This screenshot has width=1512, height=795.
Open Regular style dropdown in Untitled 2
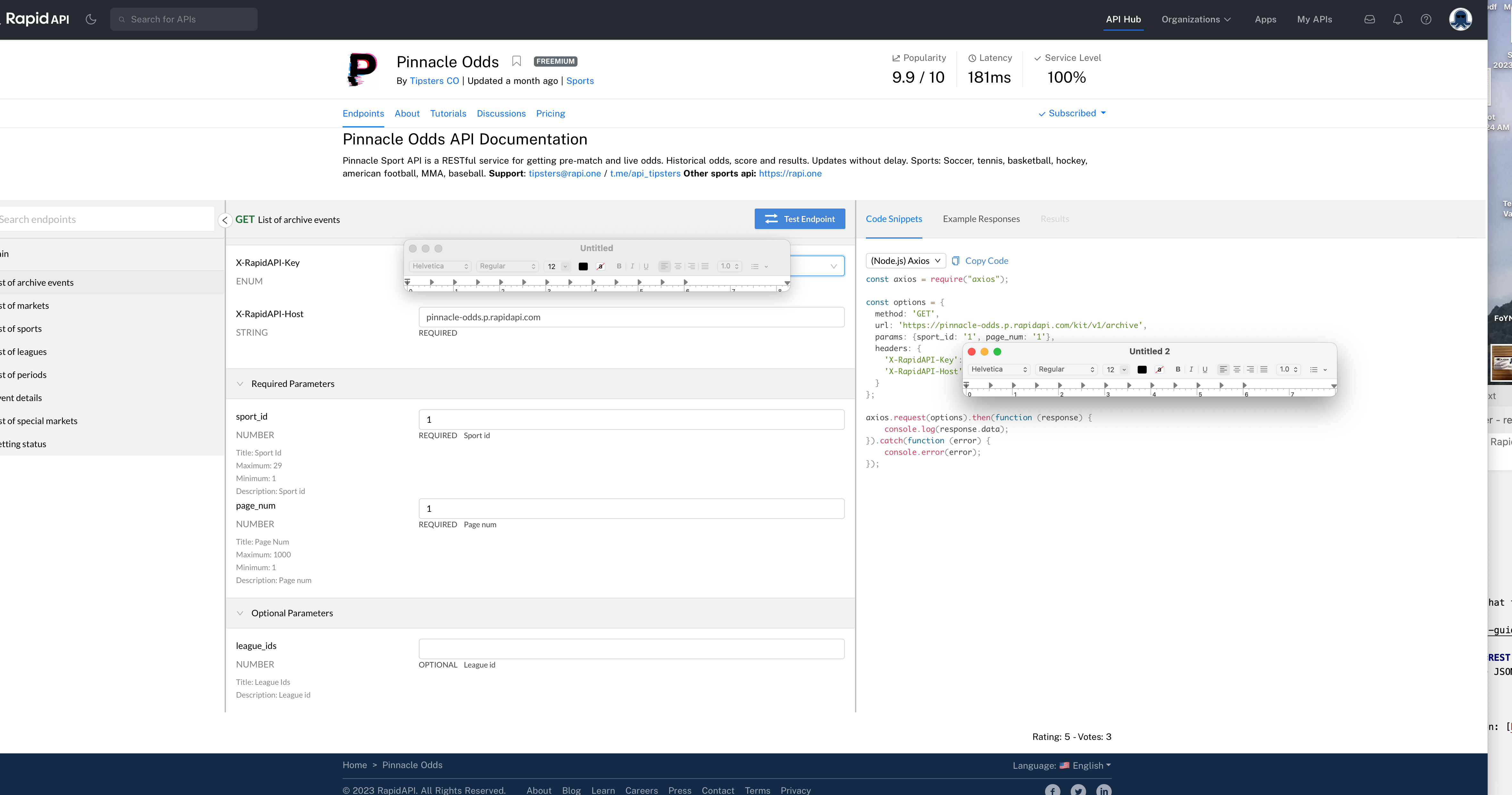1066,370
